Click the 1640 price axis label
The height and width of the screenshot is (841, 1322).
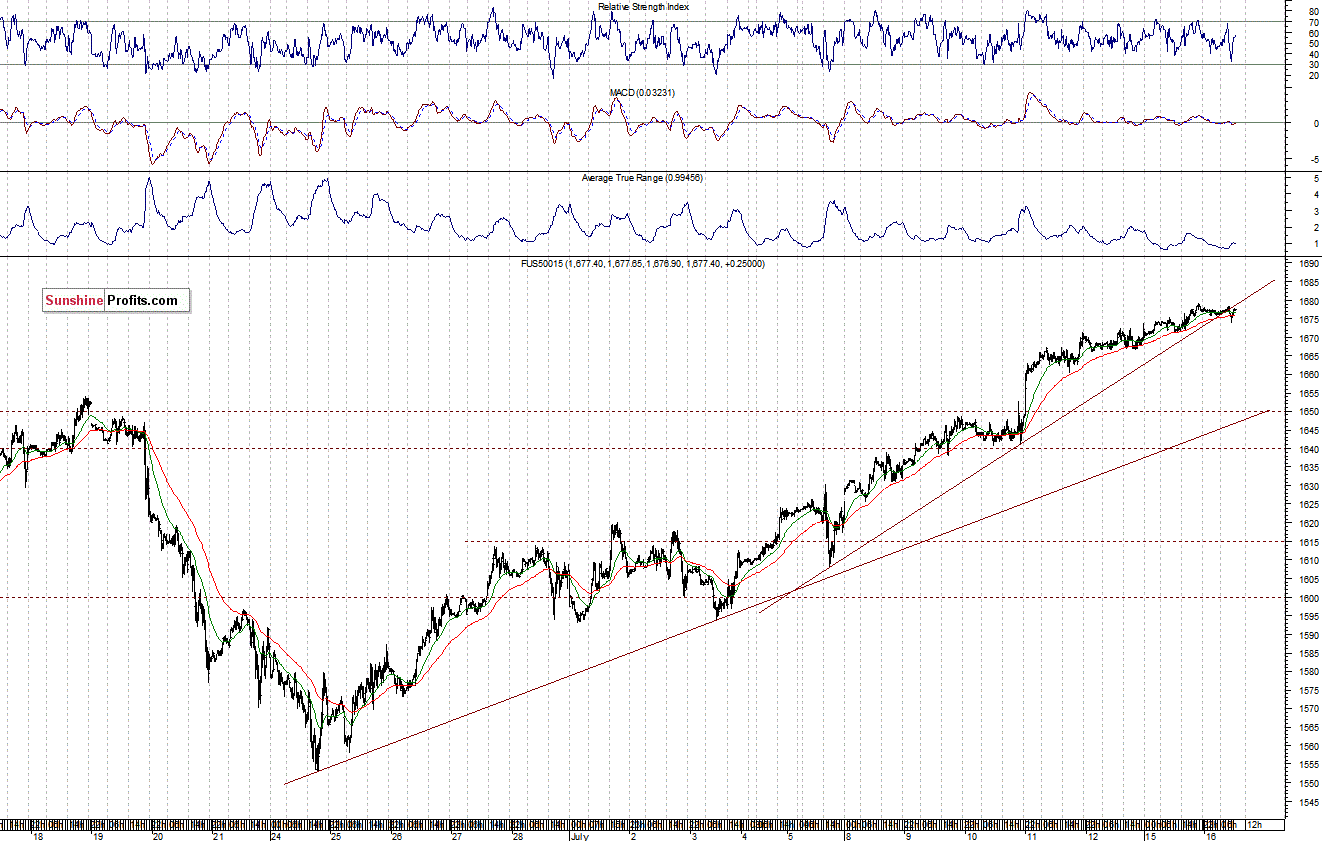(1308, 449)
